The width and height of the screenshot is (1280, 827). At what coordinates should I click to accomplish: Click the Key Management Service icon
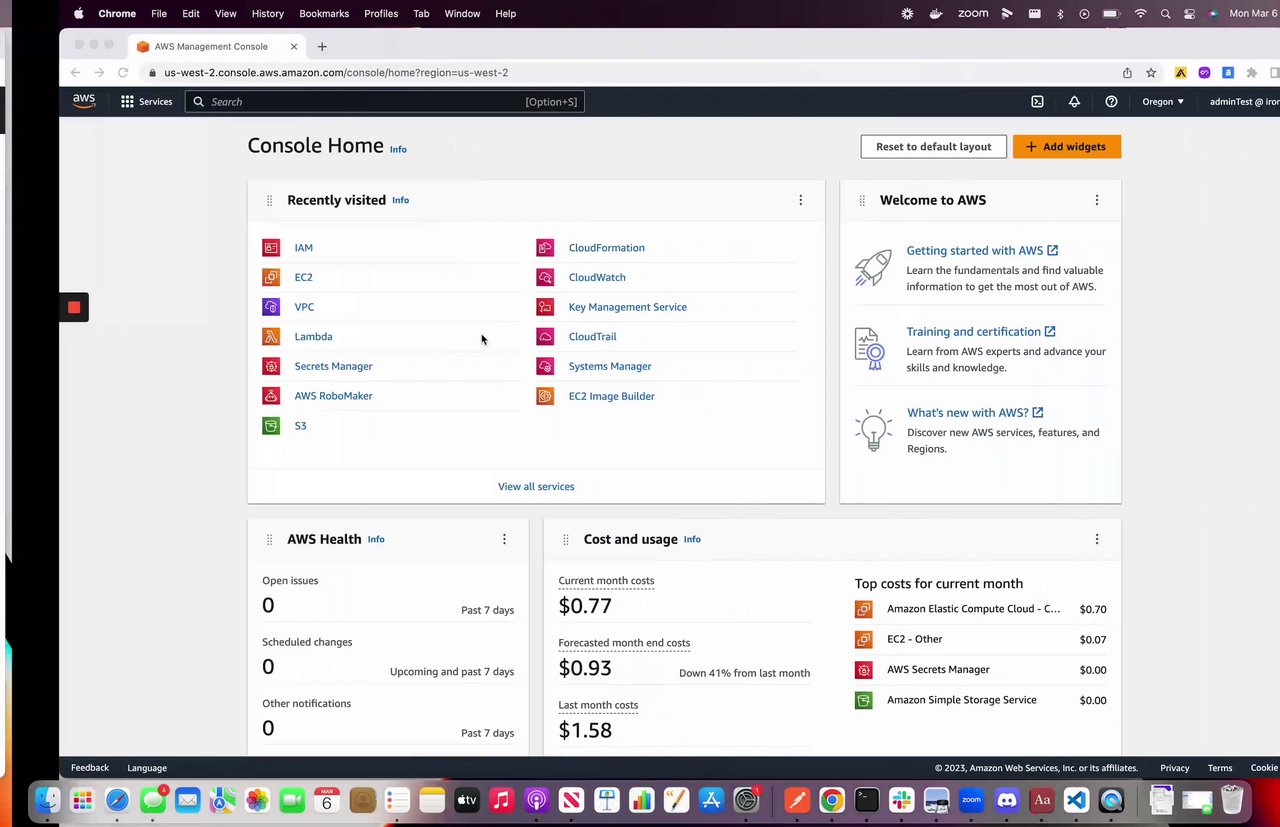[545, 307]
